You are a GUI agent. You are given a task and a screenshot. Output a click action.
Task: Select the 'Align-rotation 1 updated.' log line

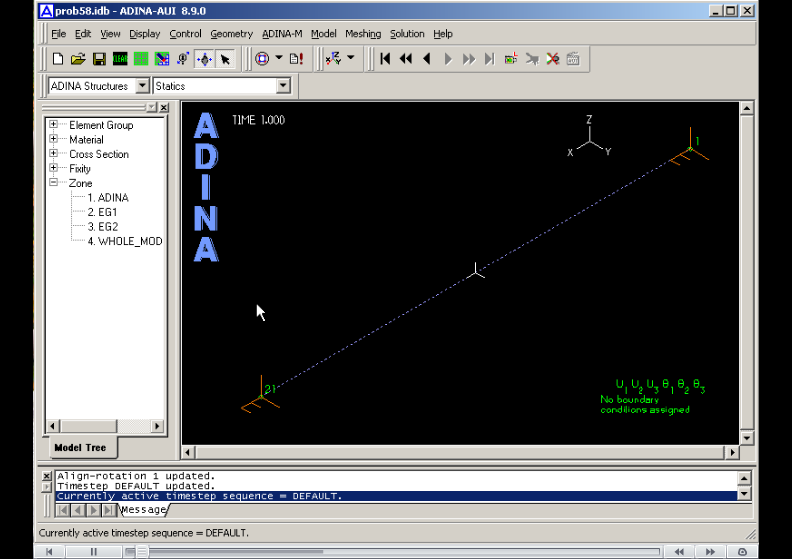136,476
